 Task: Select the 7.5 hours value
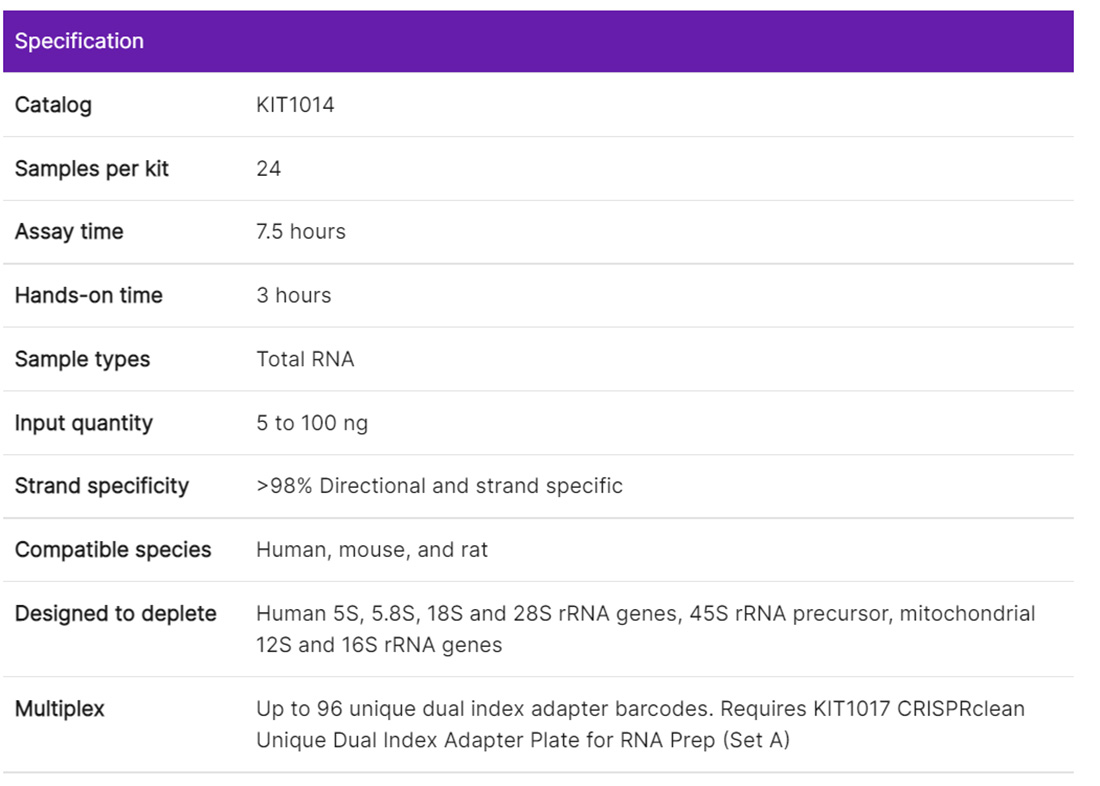[x=301, y=232]
